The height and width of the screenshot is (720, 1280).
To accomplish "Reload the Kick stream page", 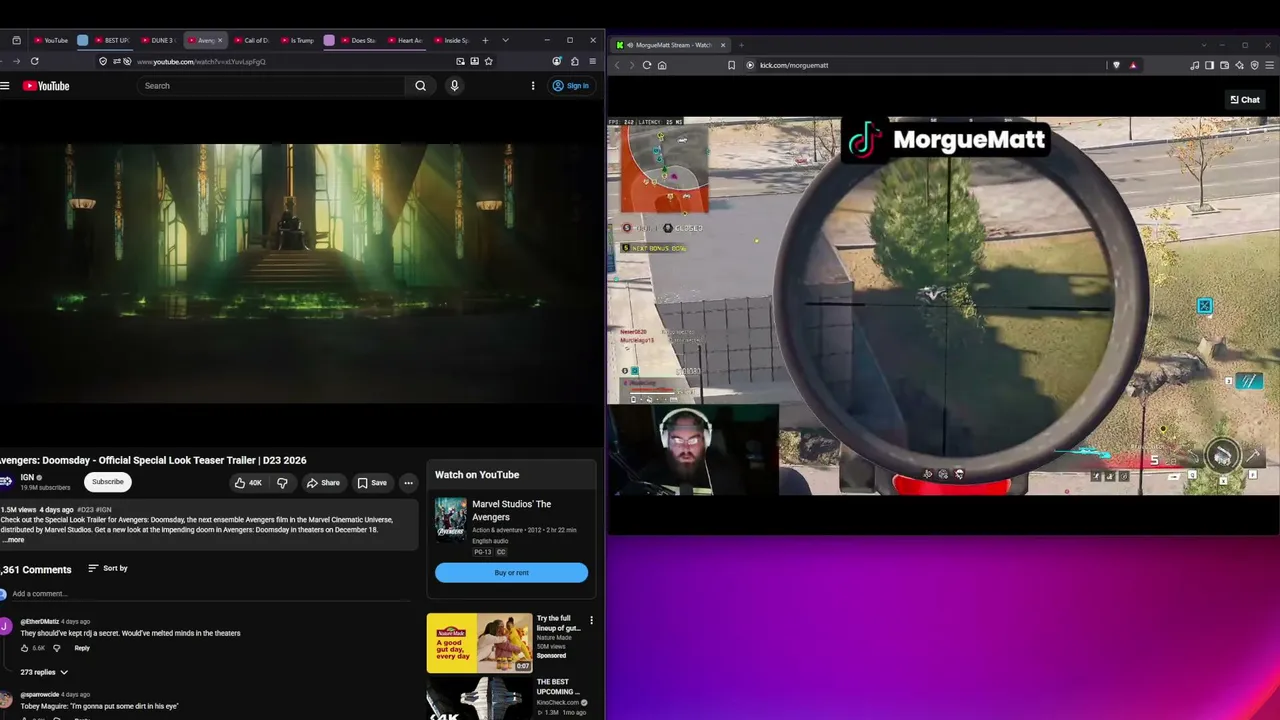I will tap(647, 65).
